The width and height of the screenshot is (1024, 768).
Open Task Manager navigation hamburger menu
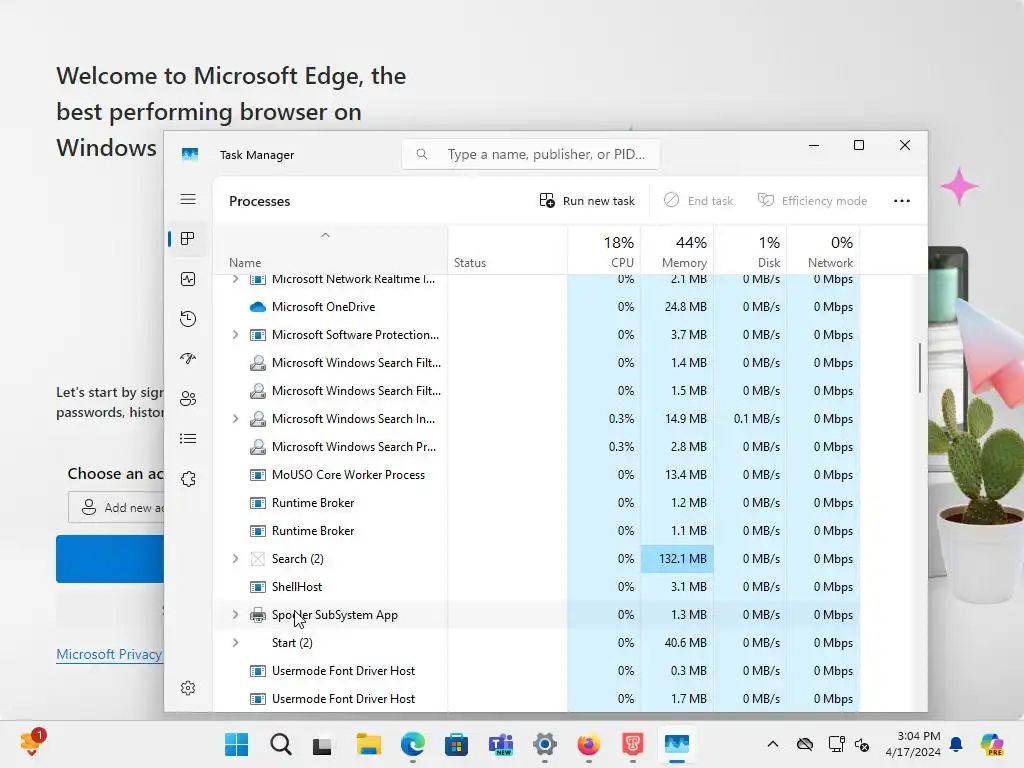pyautogui.click(x=188, y=199)
